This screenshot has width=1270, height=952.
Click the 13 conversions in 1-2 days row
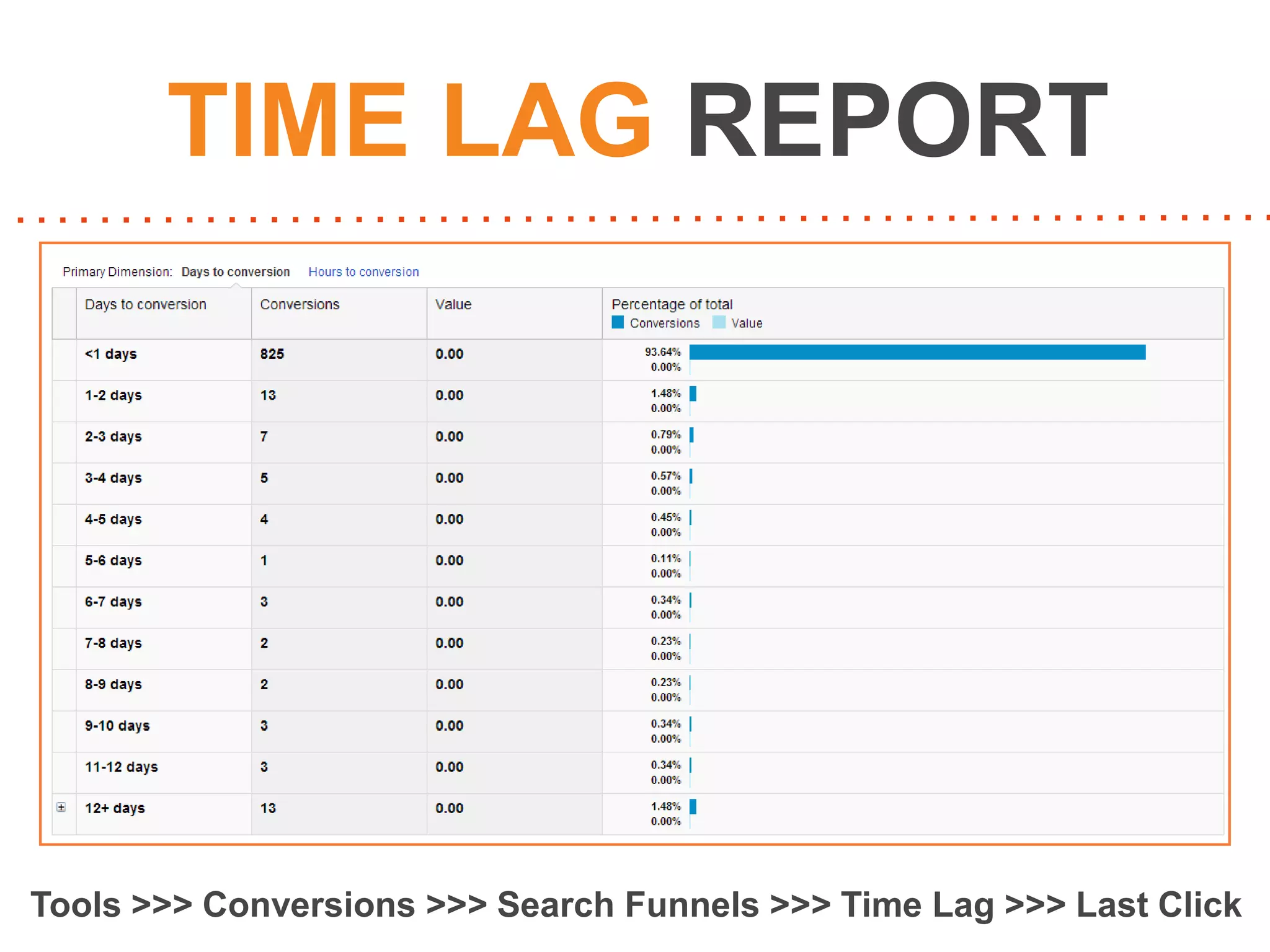coord(268,395)
